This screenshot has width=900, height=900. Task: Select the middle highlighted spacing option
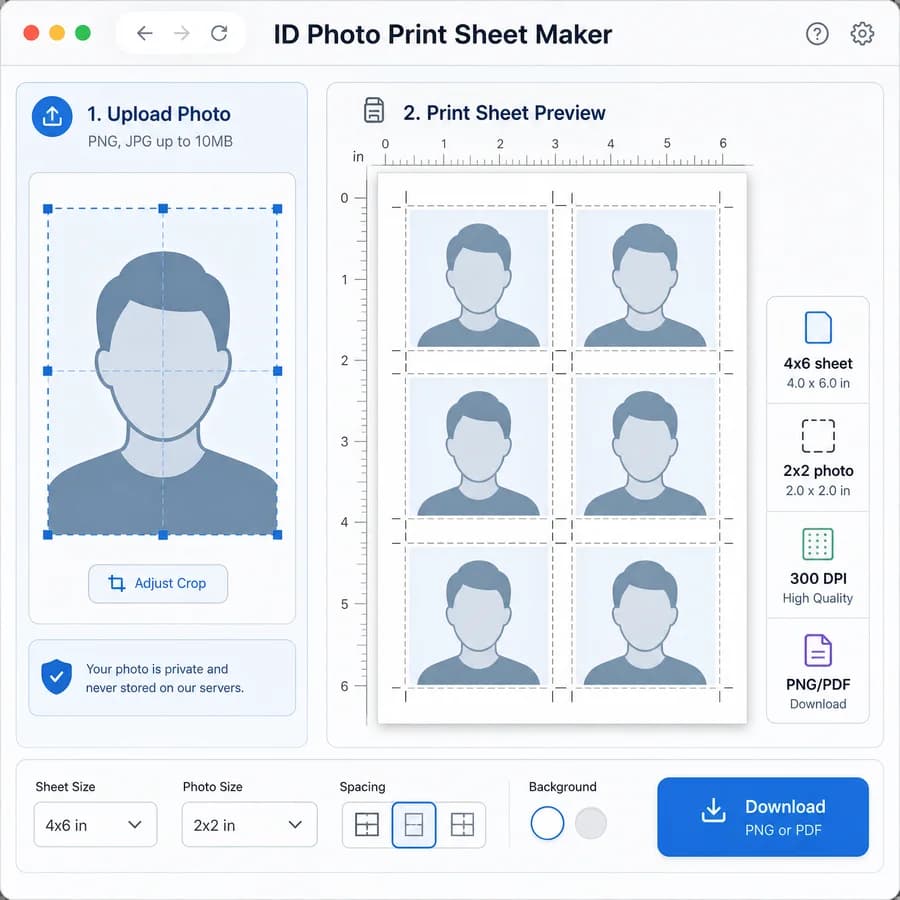point(414,825)
